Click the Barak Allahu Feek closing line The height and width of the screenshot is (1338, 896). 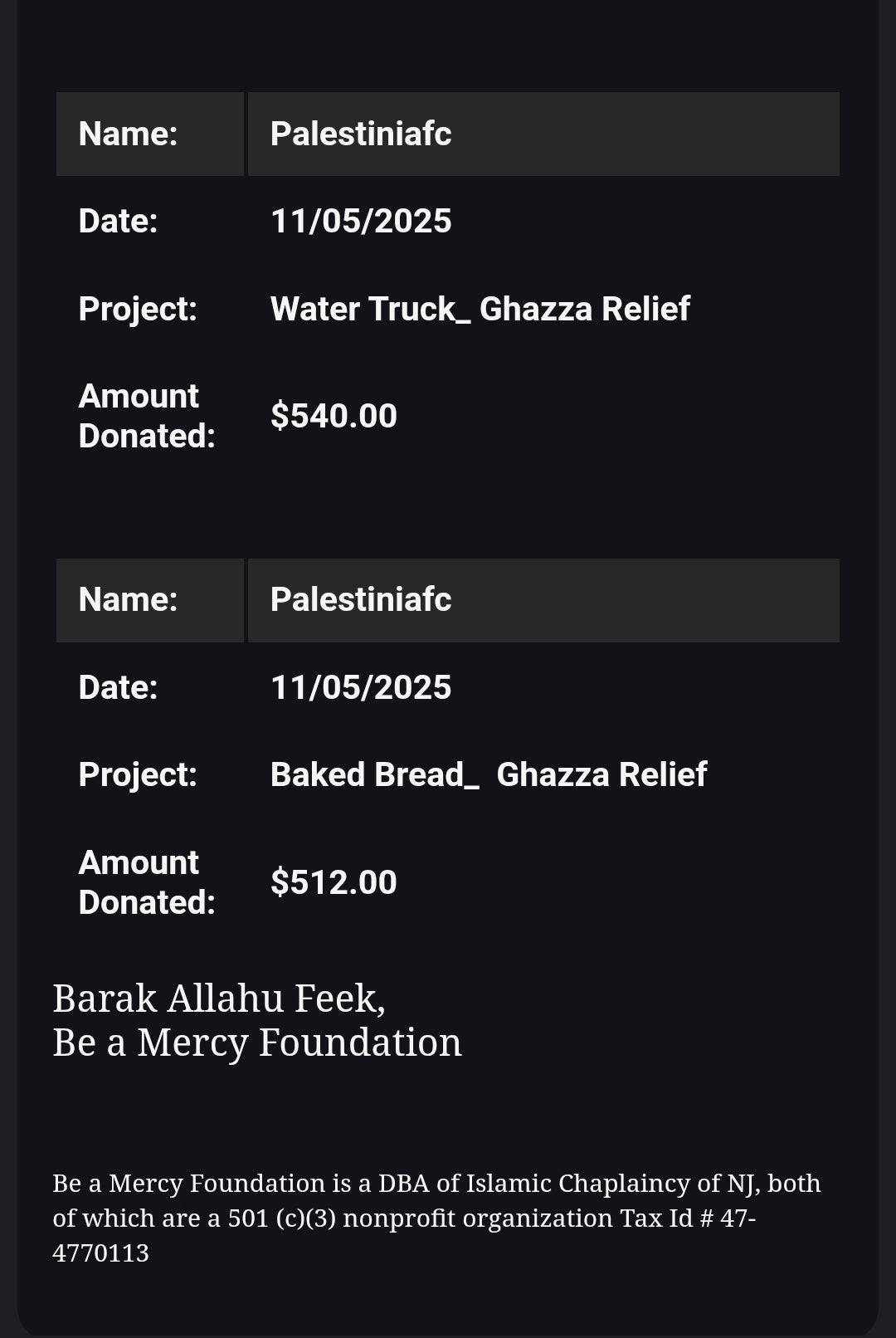219,998
